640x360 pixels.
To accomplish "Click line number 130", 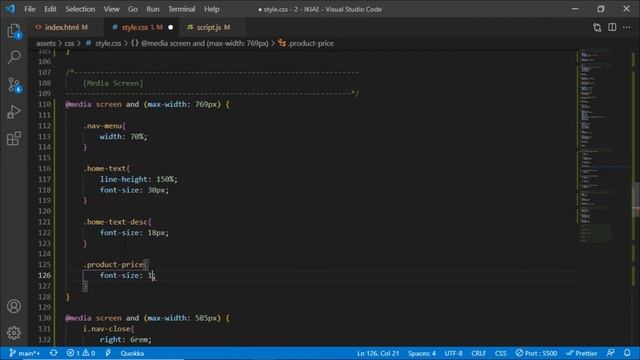I will 44,318.
